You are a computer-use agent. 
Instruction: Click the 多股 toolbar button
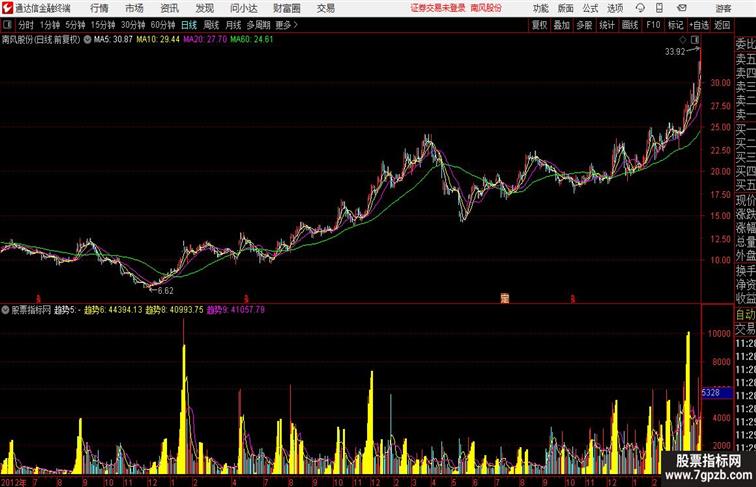584,25
